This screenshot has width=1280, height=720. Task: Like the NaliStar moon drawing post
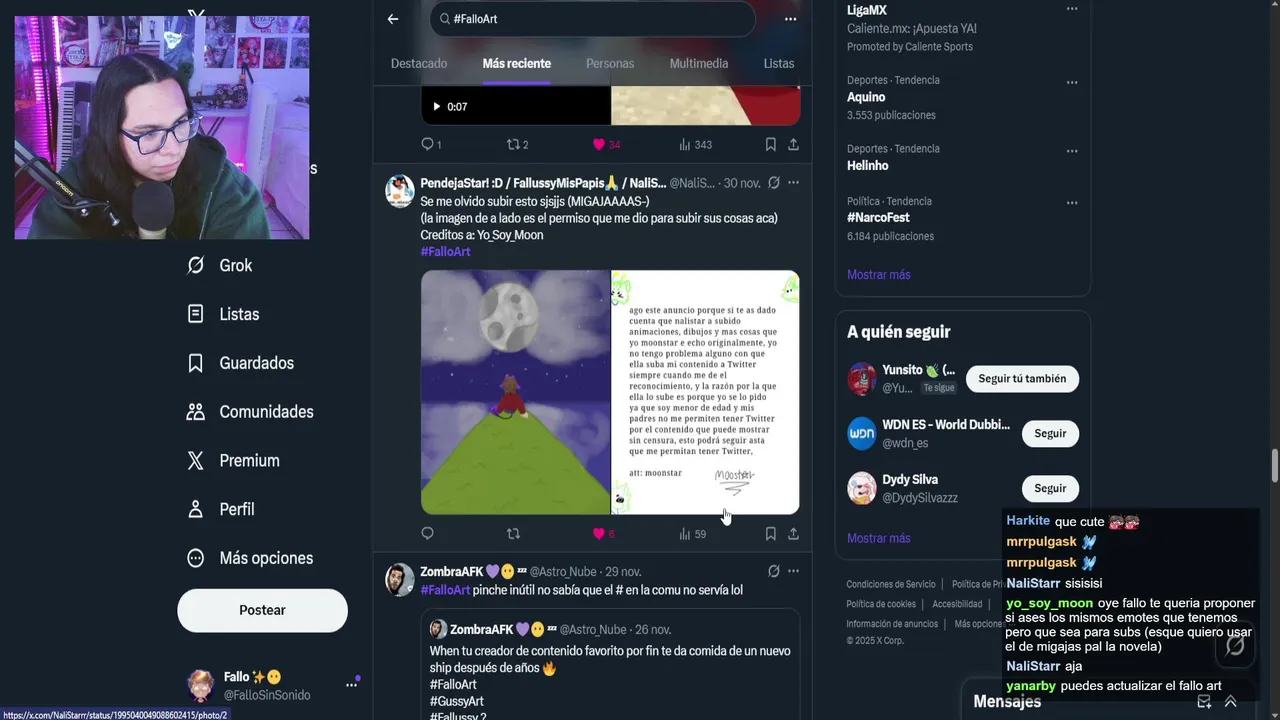point(599,534)
